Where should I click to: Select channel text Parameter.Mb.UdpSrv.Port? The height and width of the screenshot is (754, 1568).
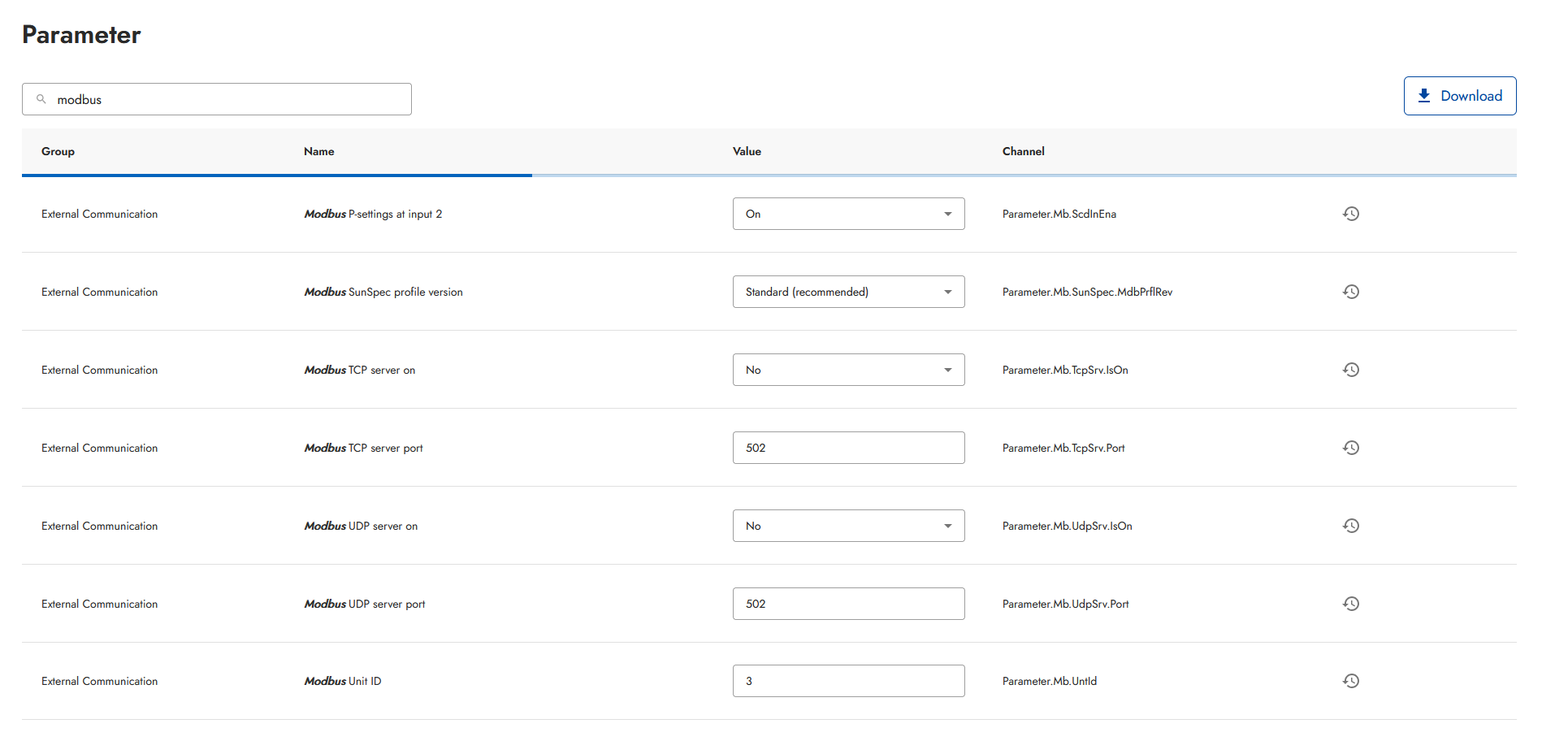1066,604
